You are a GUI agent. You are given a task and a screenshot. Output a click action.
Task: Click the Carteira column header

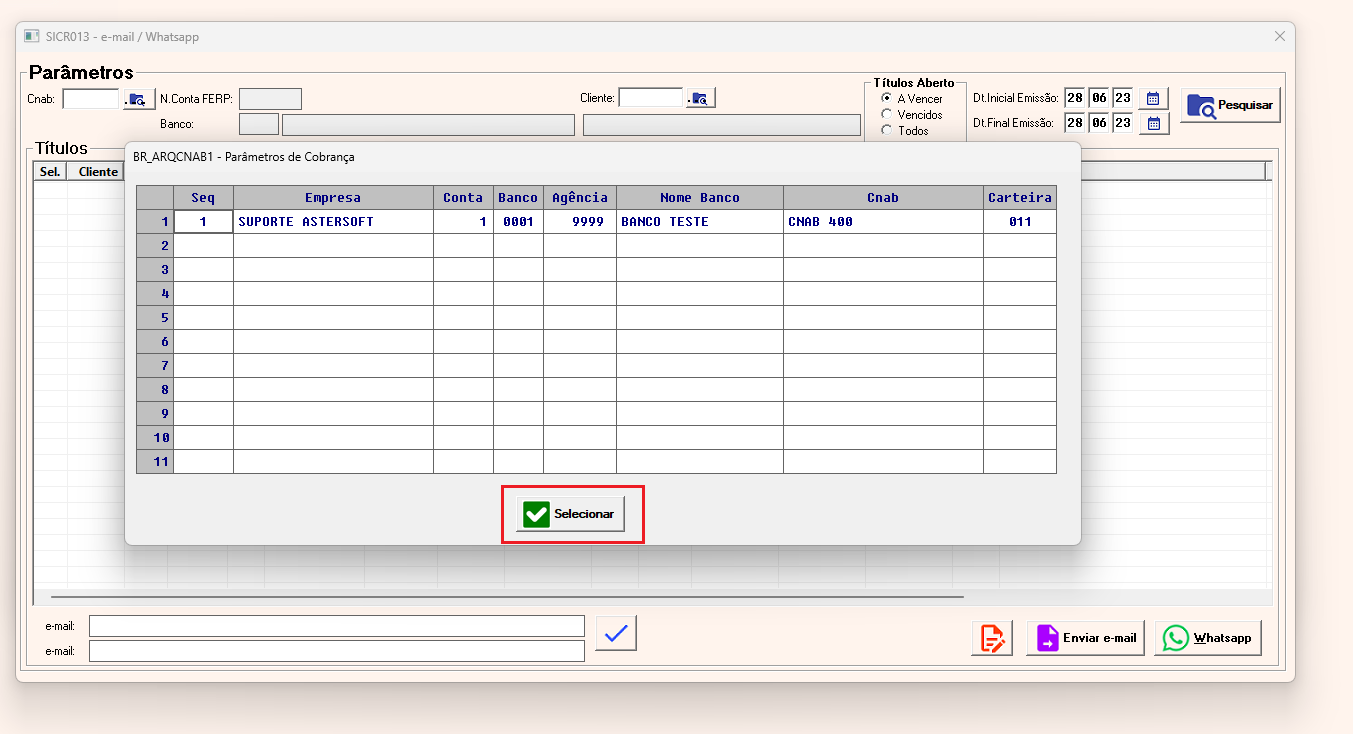(x=1020, y=198)
